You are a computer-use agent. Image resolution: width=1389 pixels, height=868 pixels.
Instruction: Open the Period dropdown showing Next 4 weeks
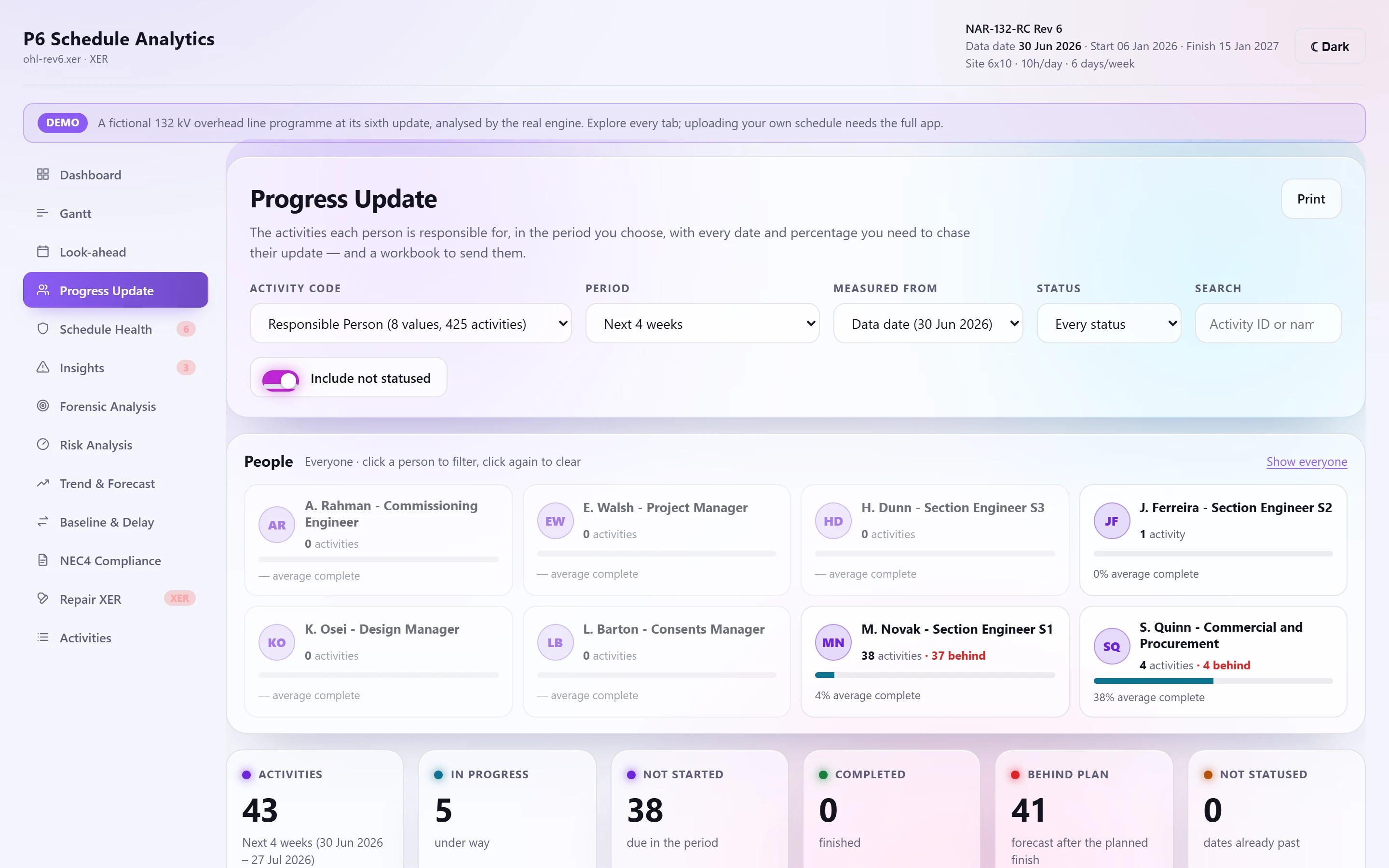point(702,324)
